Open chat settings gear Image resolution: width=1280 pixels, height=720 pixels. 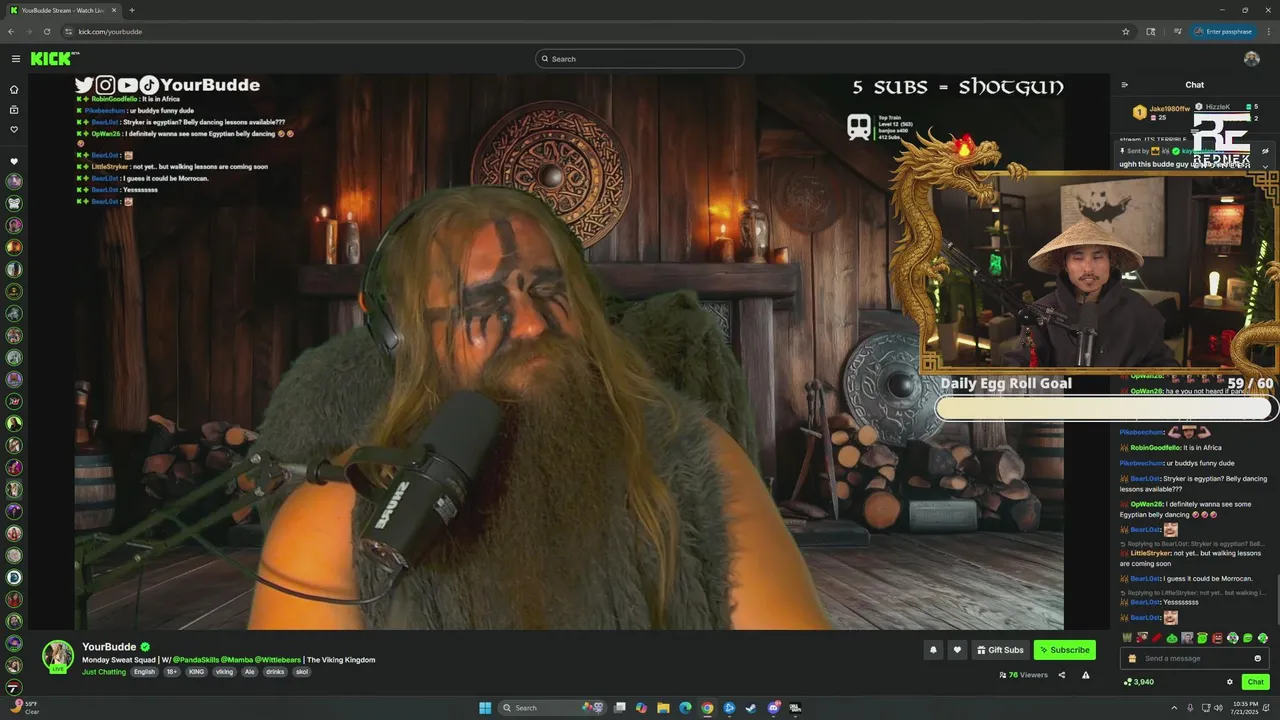(x=1230, y=682)
